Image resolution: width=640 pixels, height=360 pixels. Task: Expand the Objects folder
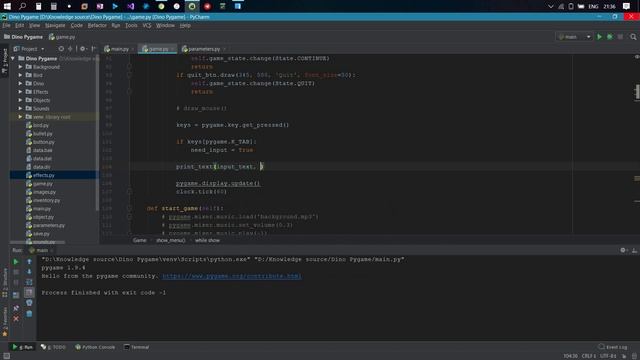(20, 100)
